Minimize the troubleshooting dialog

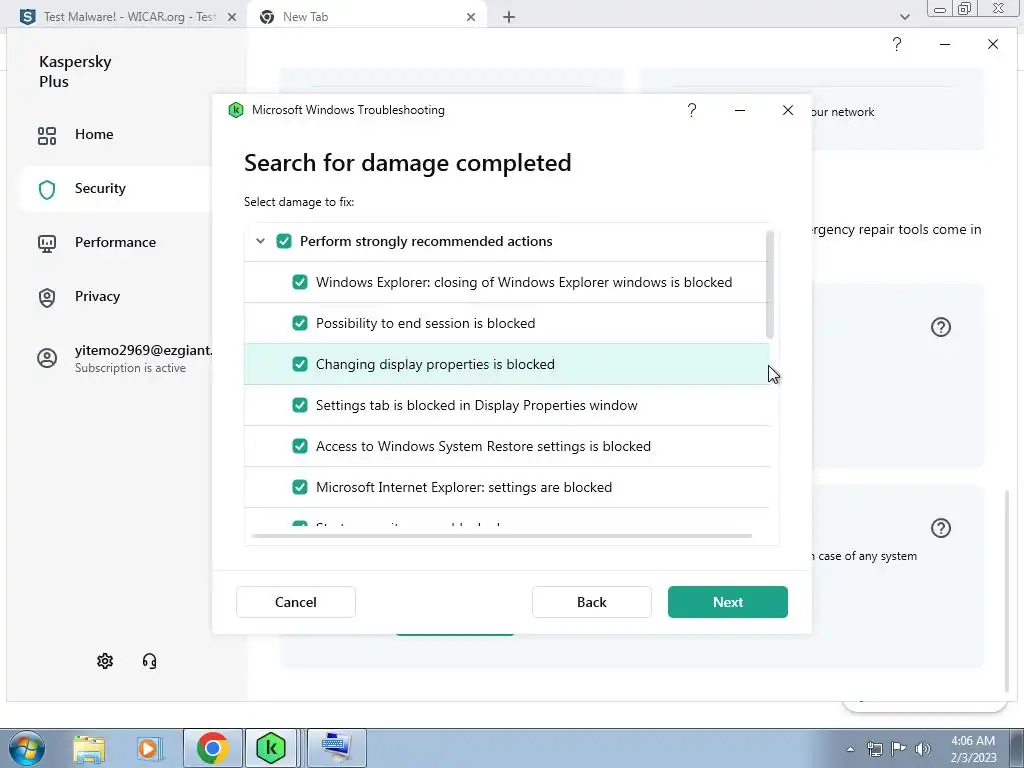(x=740, y=110)
